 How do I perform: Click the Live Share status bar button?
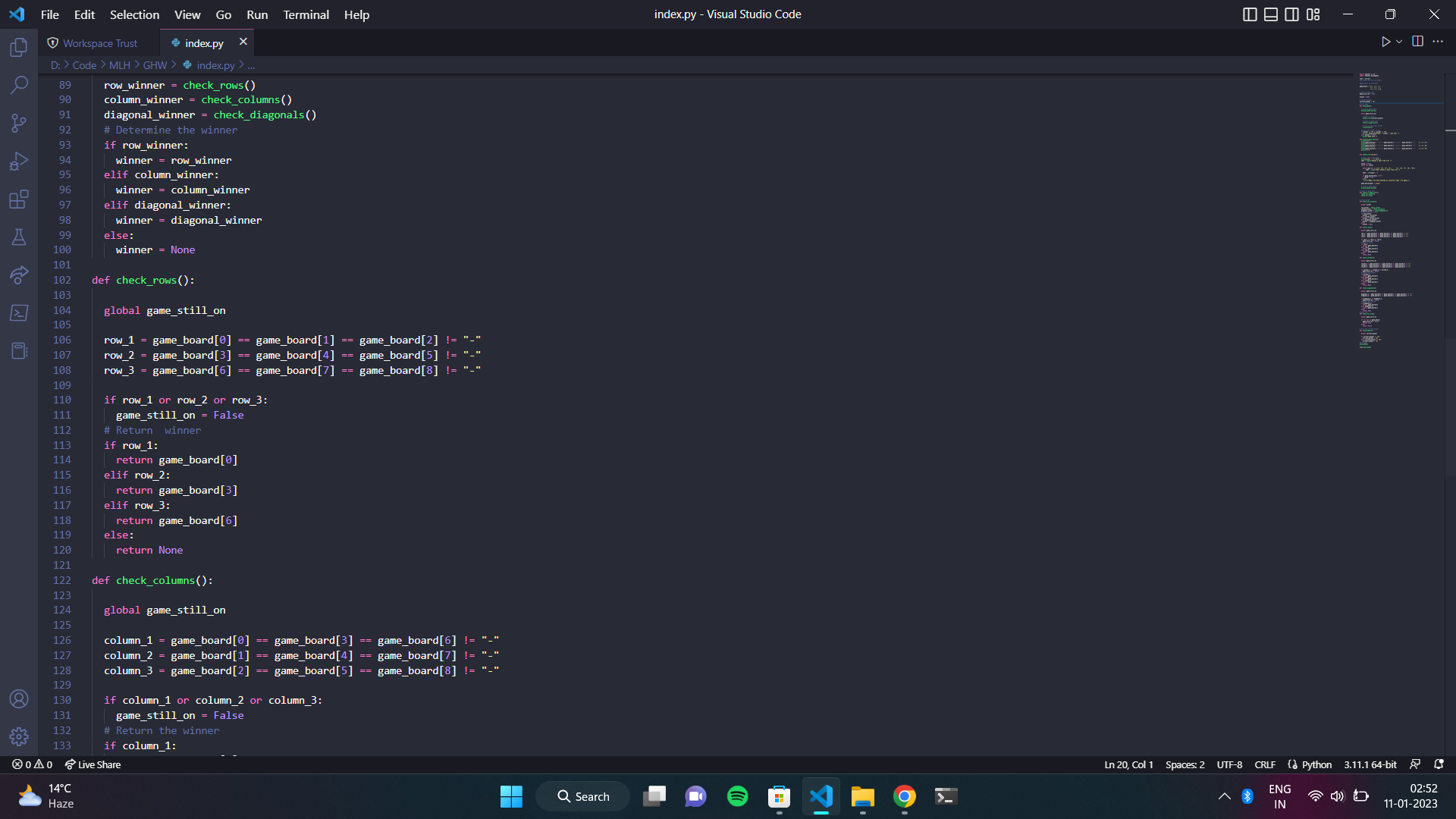[x=93, y=764]
